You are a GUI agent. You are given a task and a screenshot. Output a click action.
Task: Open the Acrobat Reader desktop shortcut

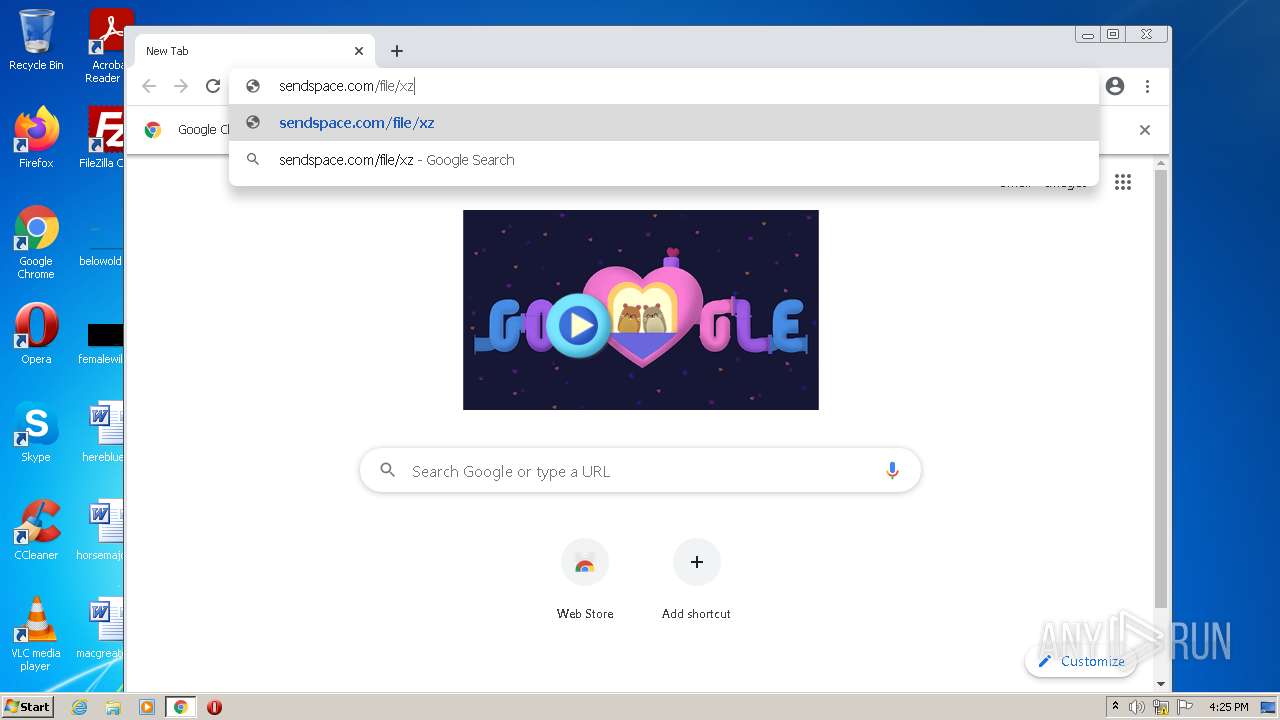coord(106,45)
